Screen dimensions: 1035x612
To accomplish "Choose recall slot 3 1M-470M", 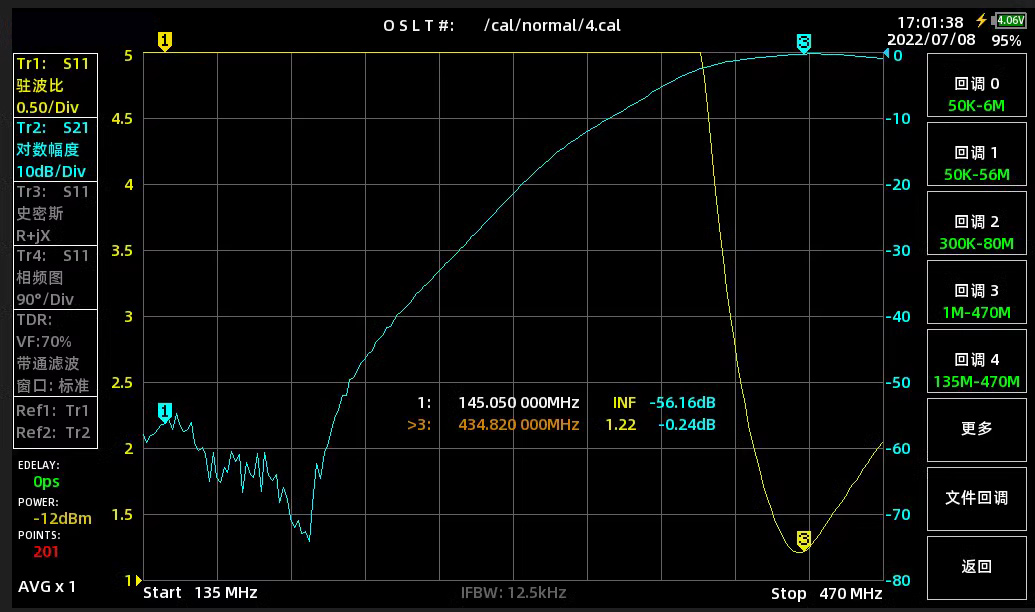I will tap(976, 302).
